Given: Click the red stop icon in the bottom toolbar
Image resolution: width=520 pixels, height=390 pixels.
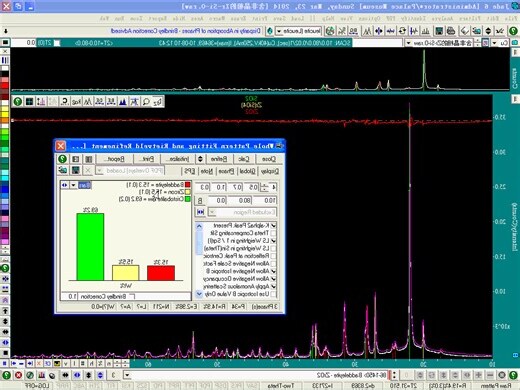Looking at the screenshot, I should [x=18, y=375].
